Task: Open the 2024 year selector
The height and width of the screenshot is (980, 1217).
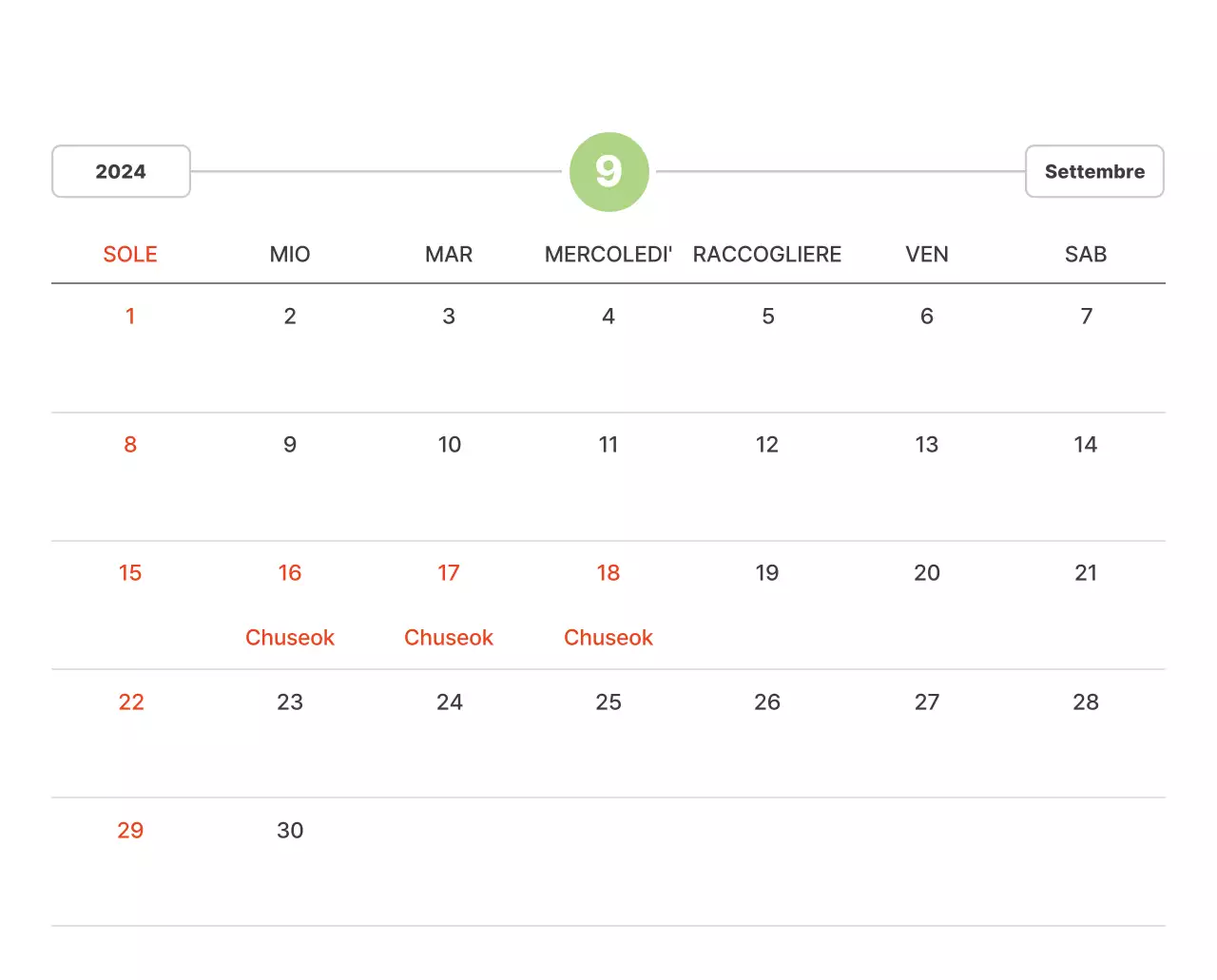Action: point(121,171)
